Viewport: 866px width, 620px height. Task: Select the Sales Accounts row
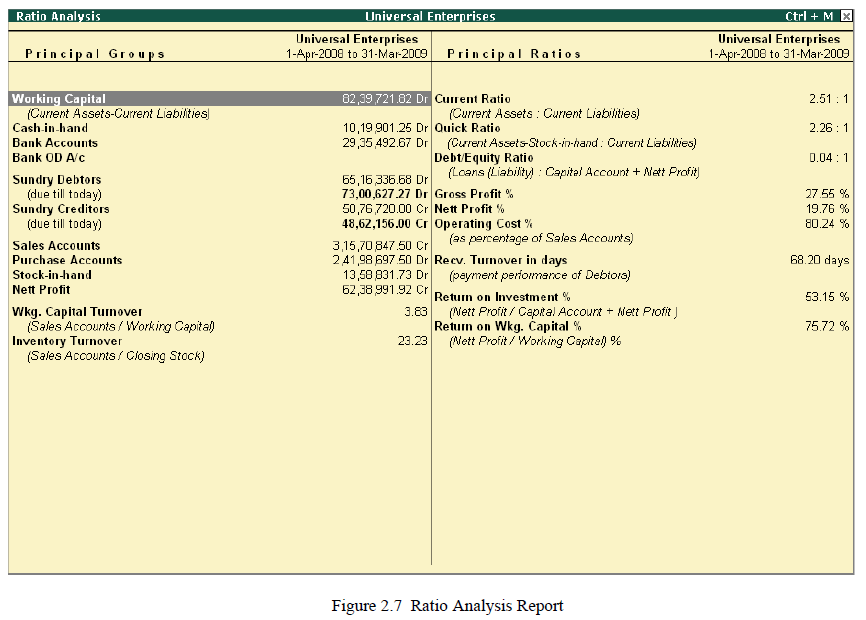(220, 246)
